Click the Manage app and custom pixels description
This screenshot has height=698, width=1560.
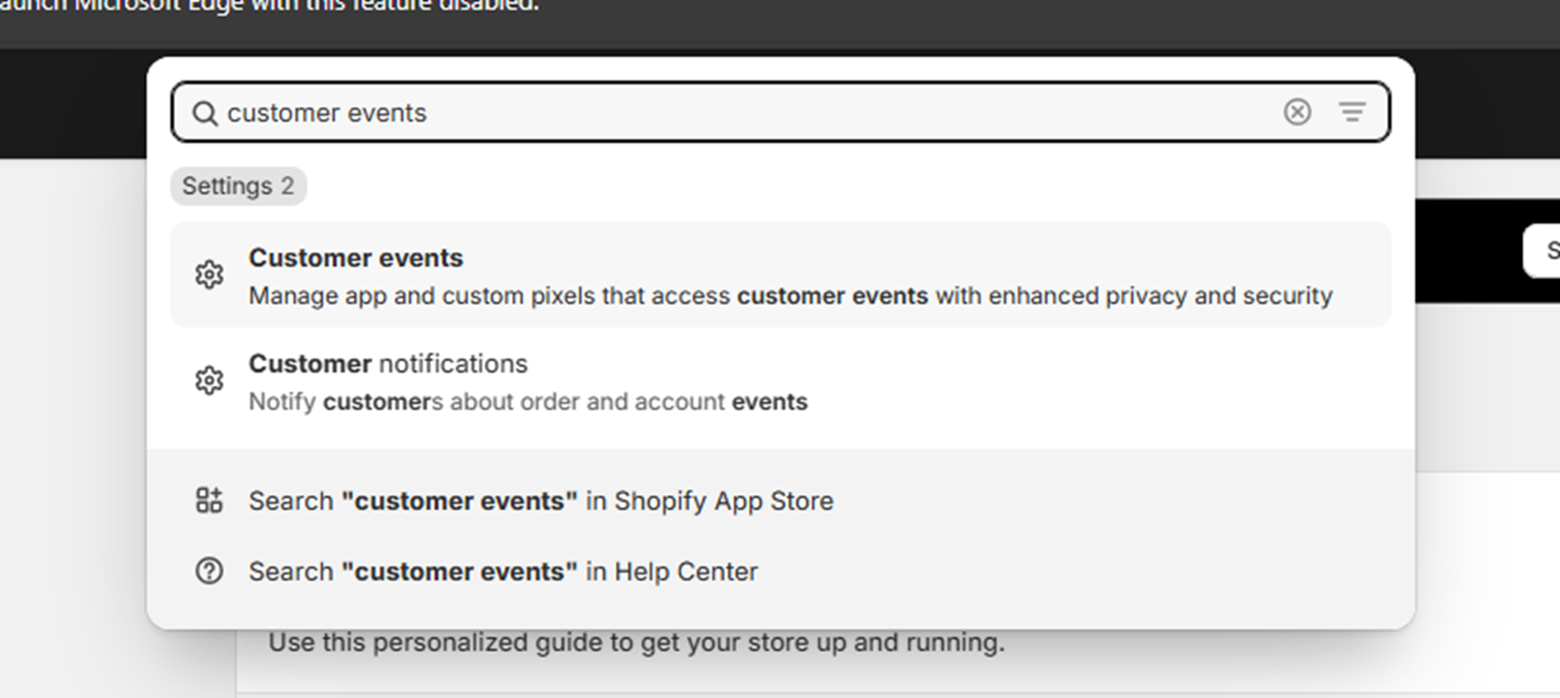click(x=790, y=296)
